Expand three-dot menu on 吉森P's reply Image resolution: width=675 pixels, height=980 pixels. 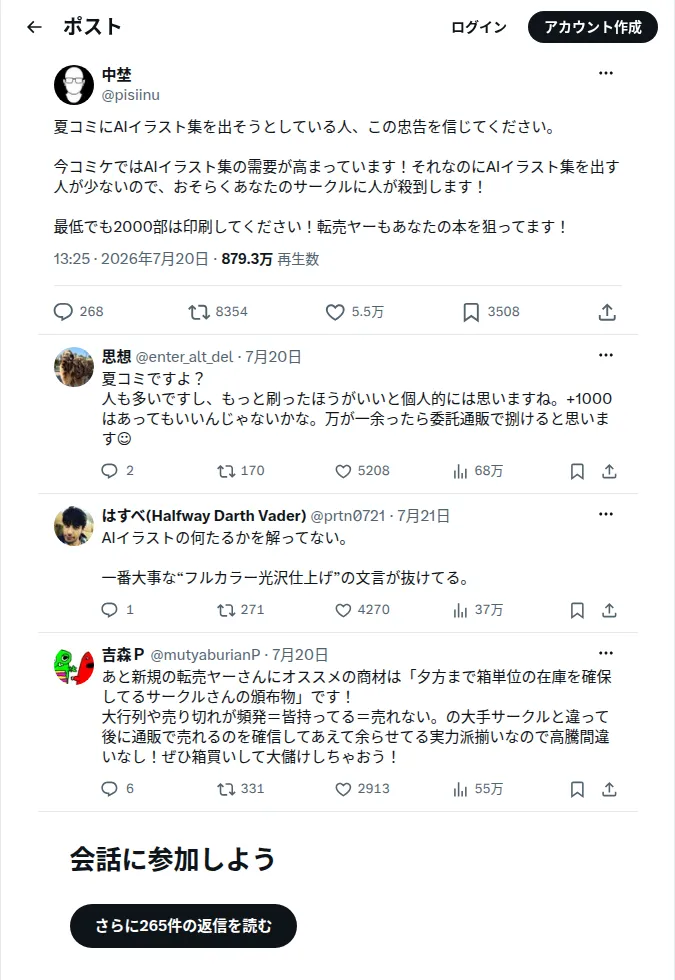coord(606,653)
